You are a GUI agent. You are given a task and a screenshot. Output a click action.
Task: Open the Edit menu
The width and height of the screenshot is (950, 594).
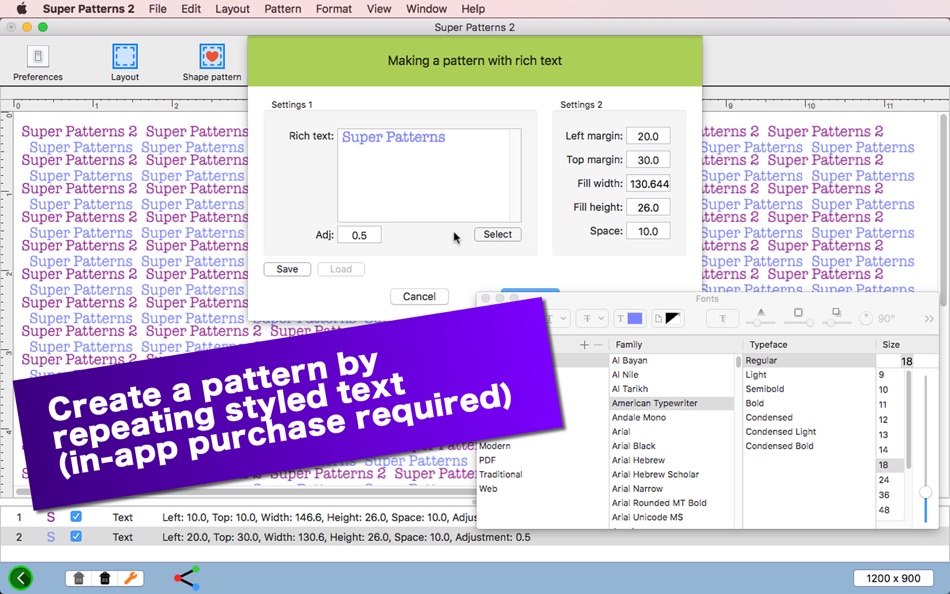[x=191, y=8]
